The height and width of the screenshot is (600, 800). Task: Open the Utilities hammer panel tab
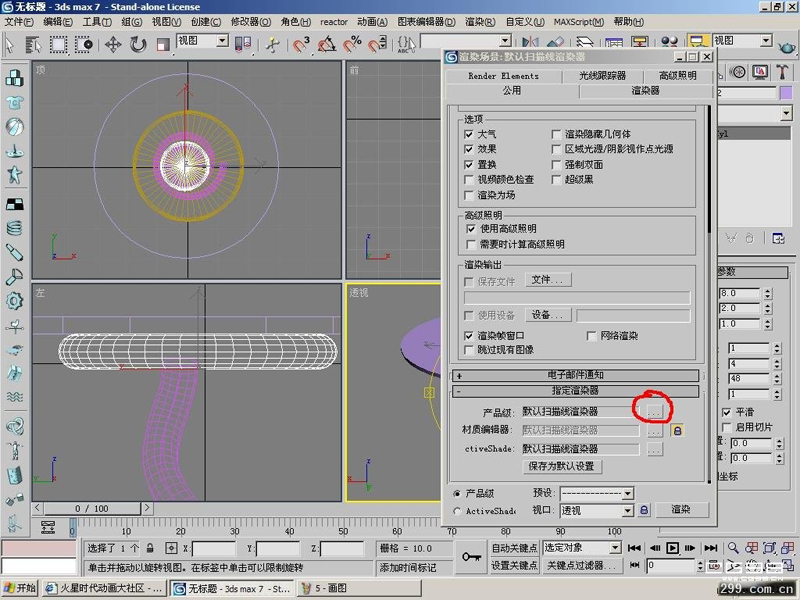coord(782,72)
